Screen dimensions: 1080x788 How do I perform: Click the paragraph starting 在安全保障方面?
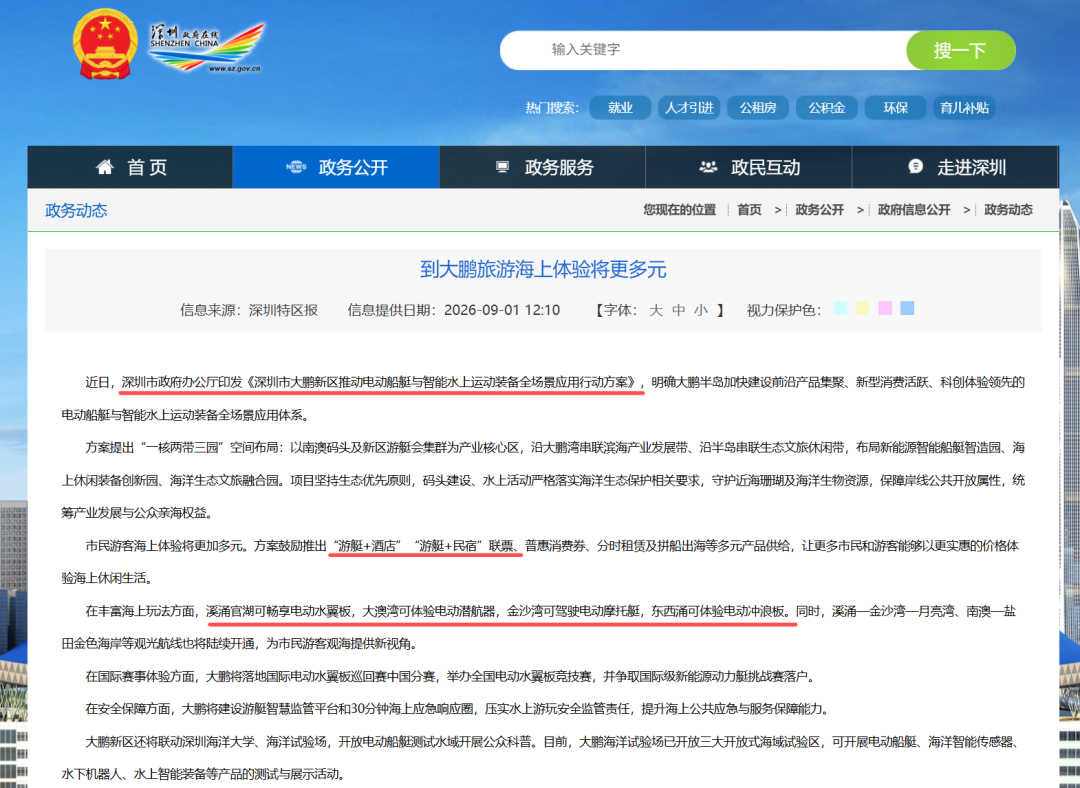pyautogui.click(x=459, y=709)
